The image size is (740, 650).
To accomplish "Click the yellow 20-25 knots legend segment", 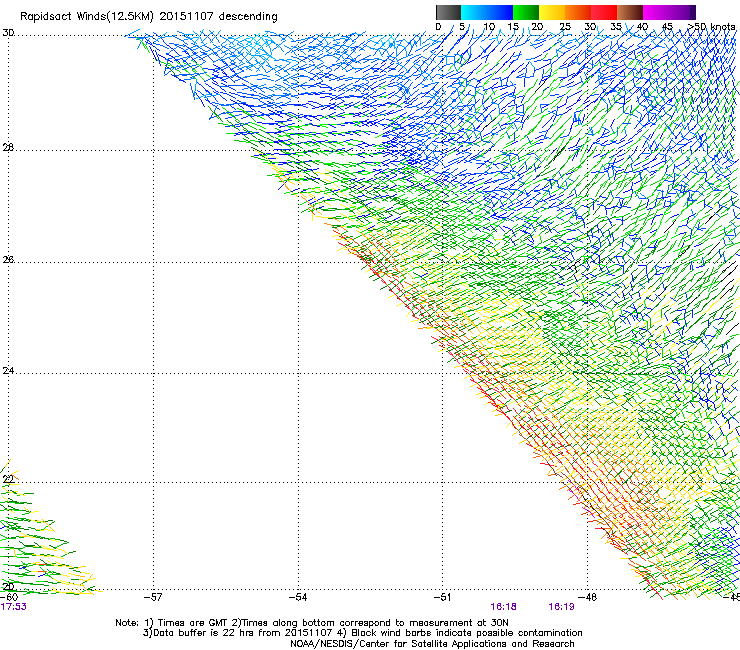I will click(552, 12).
